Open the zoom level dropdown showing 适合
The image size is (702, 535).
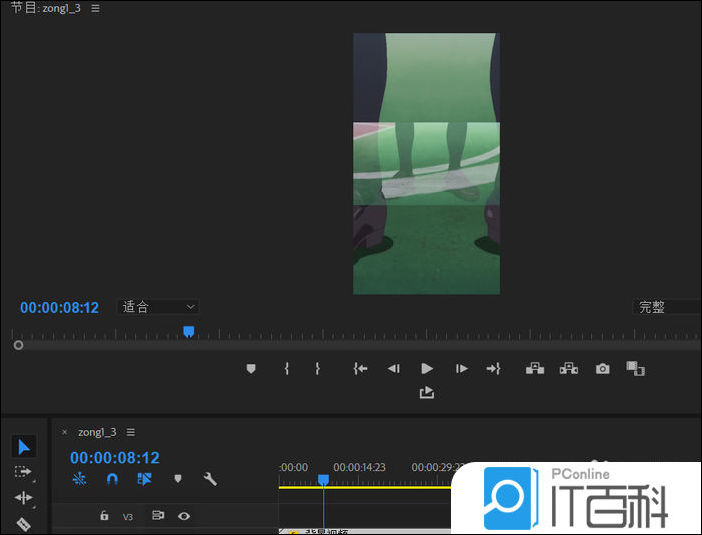(x=159, y=307)
